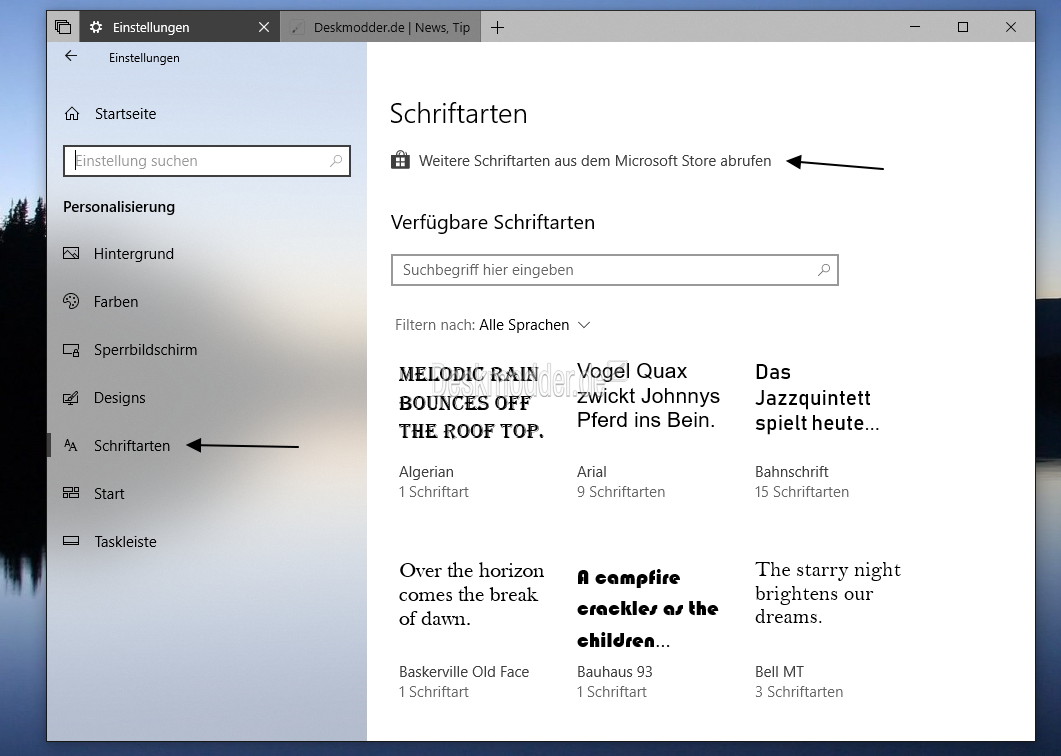
Task: Open the tab set-aside icon in title bar
Action: point(63,27)
